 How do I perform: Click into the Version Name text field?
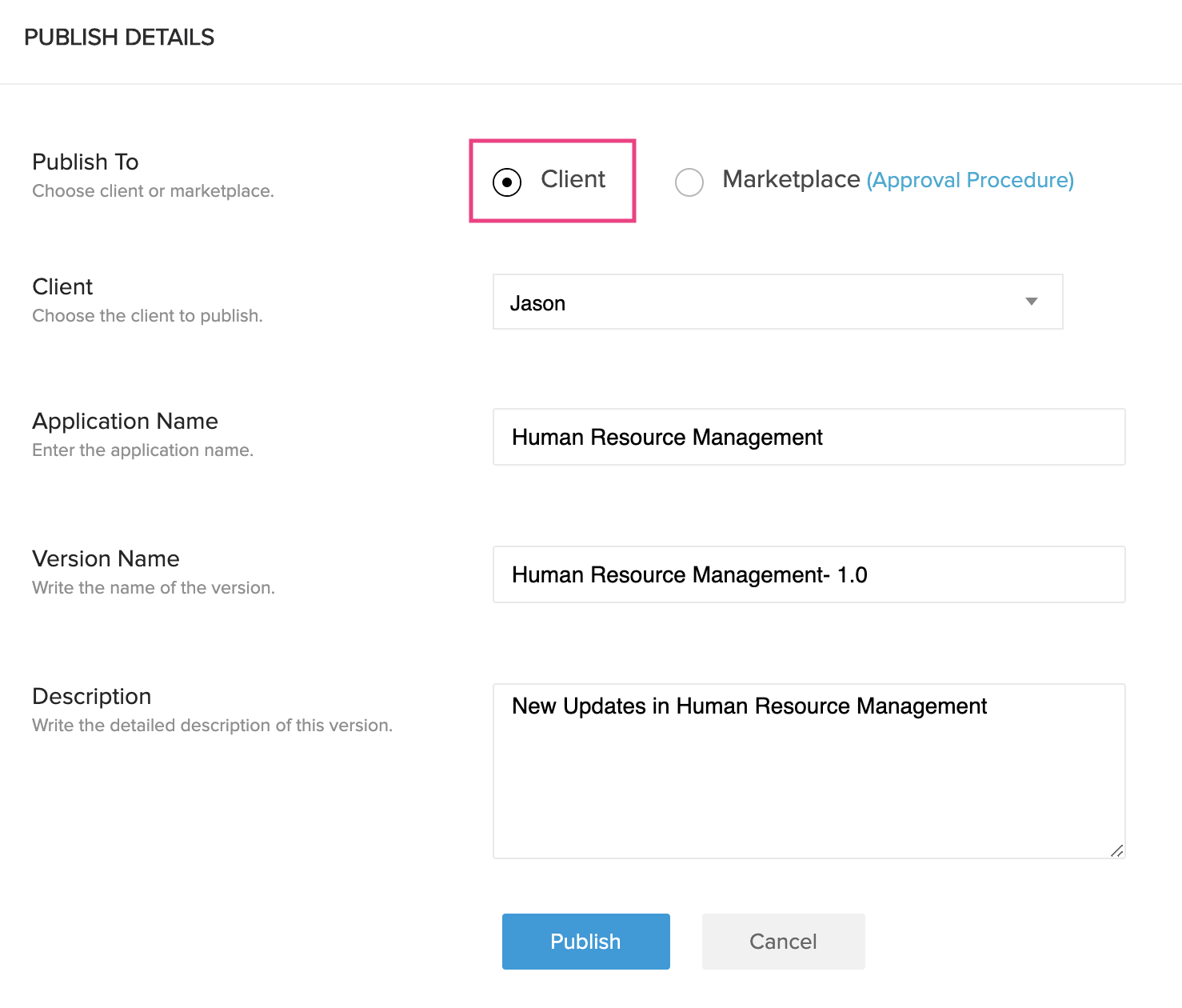pos(809,574)
